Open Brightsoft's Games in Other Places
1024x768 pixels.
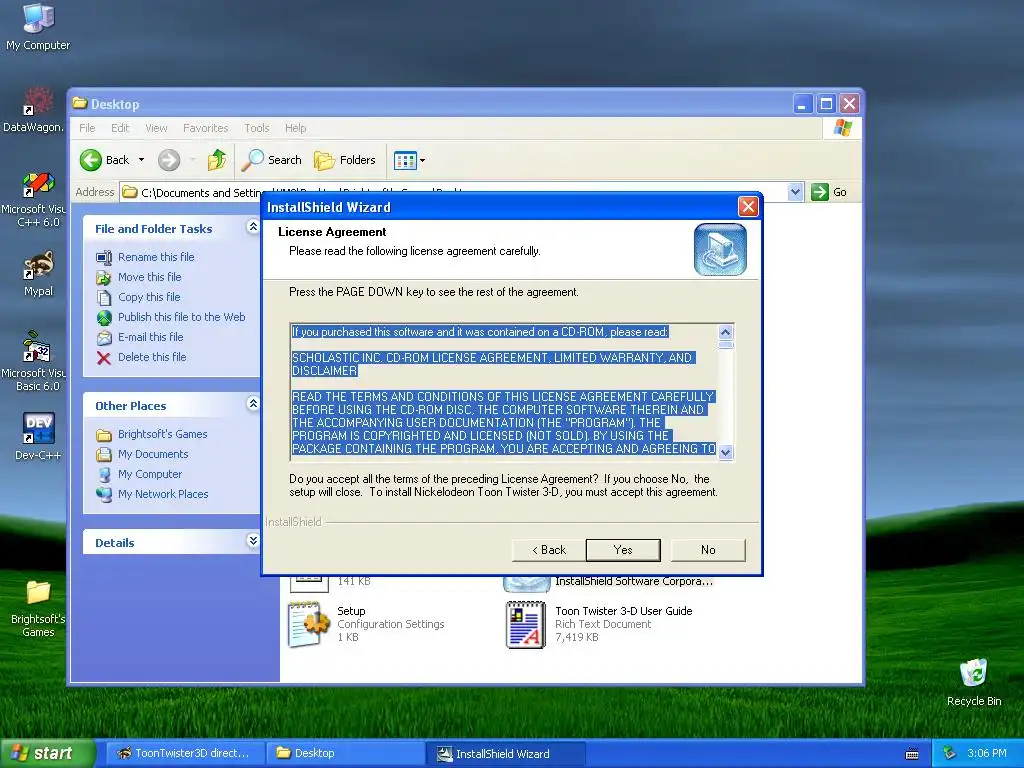tap(163, 434)
